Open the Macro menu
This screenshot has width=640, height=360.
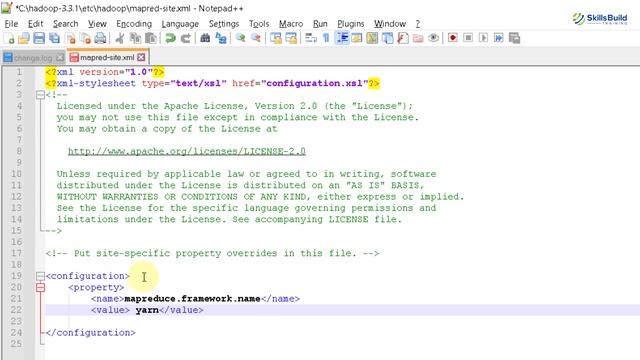click(291, 24)
